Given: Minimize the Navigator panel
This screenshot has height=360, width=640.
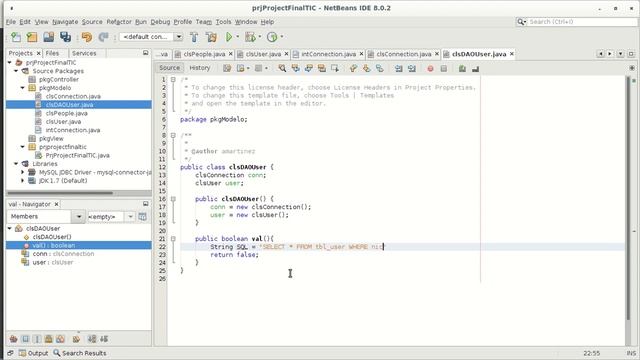Looking at the screenshot, I should pyautogui.click(x=145, y=204).
